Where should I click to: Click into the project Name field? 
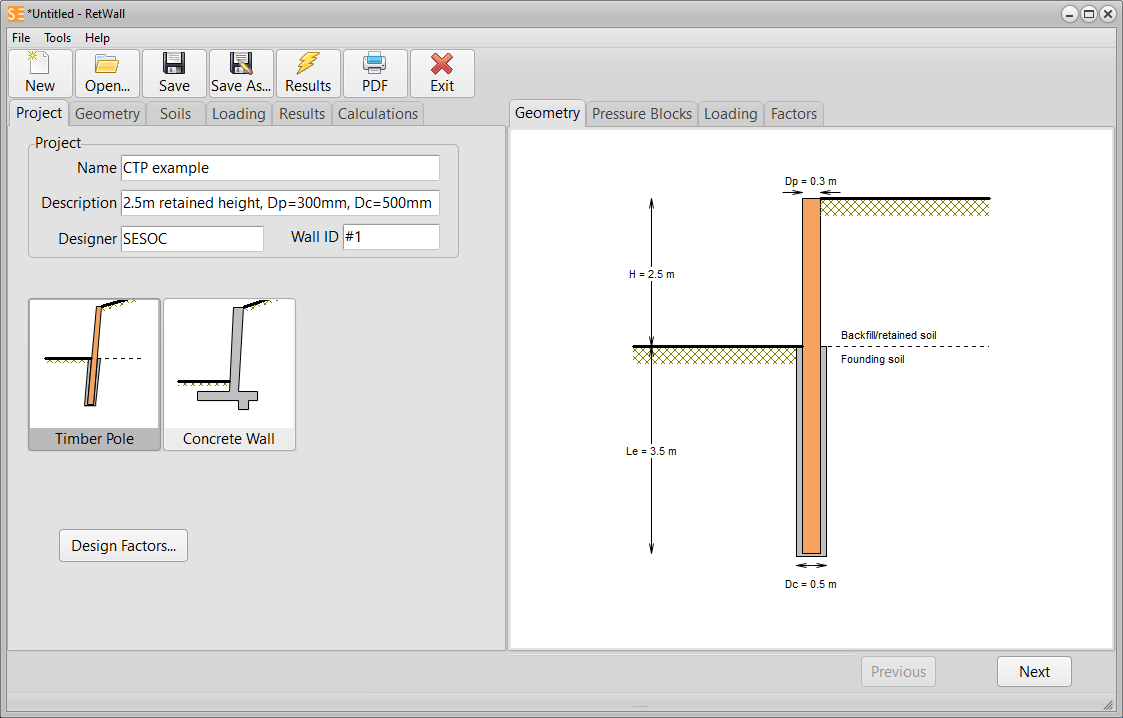(280, 168)
